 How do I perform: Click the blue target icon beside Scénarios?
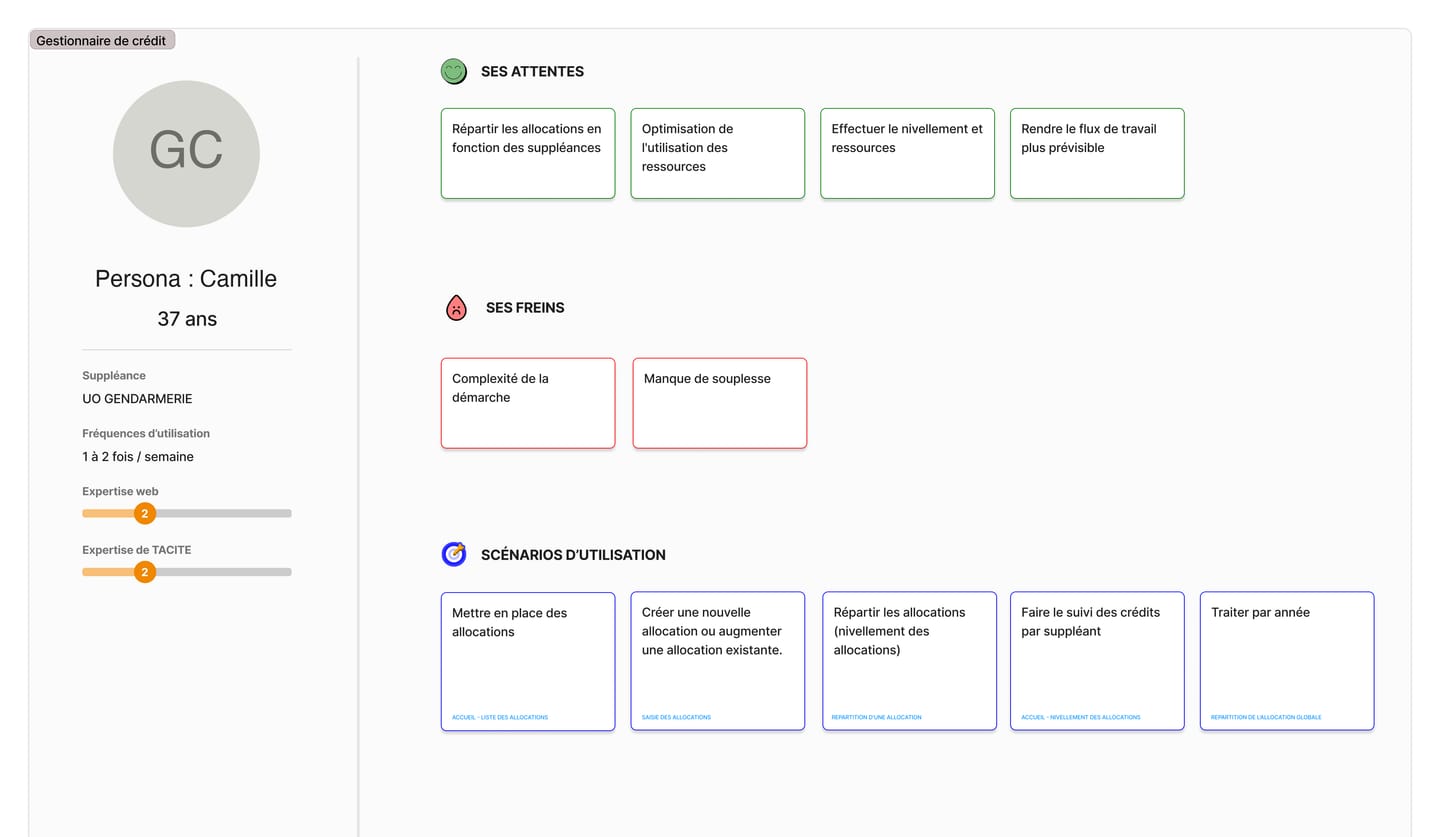454,554
